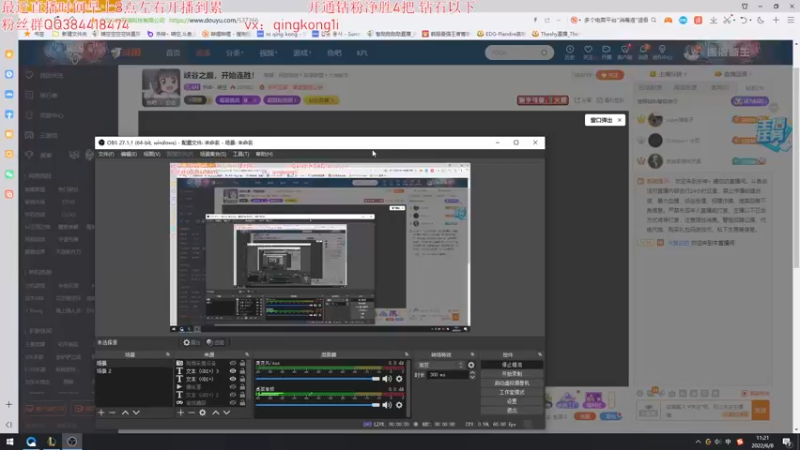Image resolution: width=800 pixels, height=450 pixels.
Task: Toggle visibility of text (GDI+) 2 source
Action: click(x=233, y=395)
